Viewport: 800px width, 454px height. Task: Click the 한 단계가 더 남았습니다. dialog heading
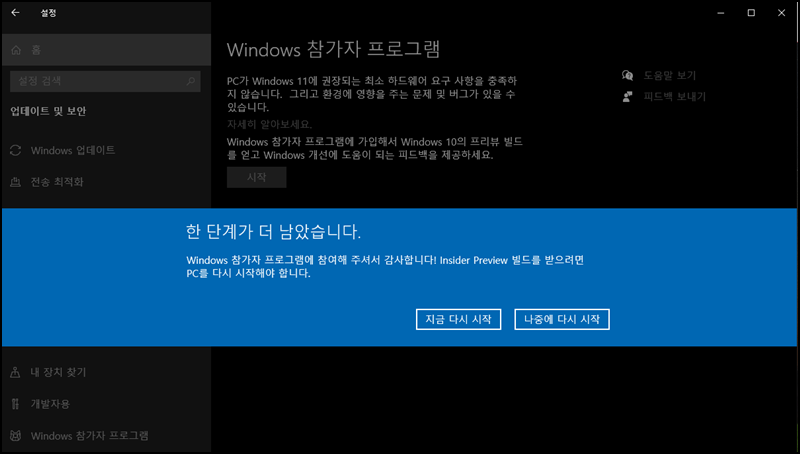pyautogui.click(x=273, y=232)
